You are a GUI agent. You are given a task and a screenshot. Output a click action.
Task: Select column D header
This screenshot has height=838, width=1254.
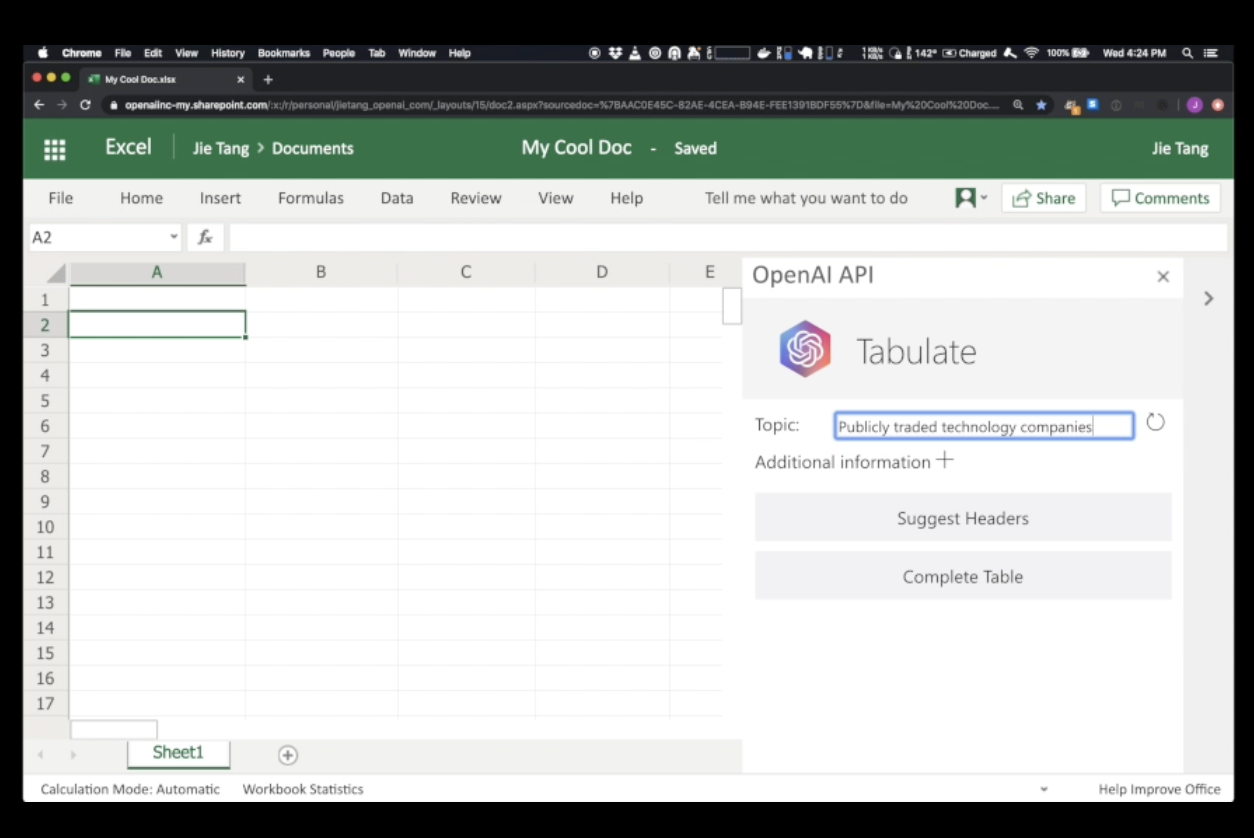[x=602, y=272]
